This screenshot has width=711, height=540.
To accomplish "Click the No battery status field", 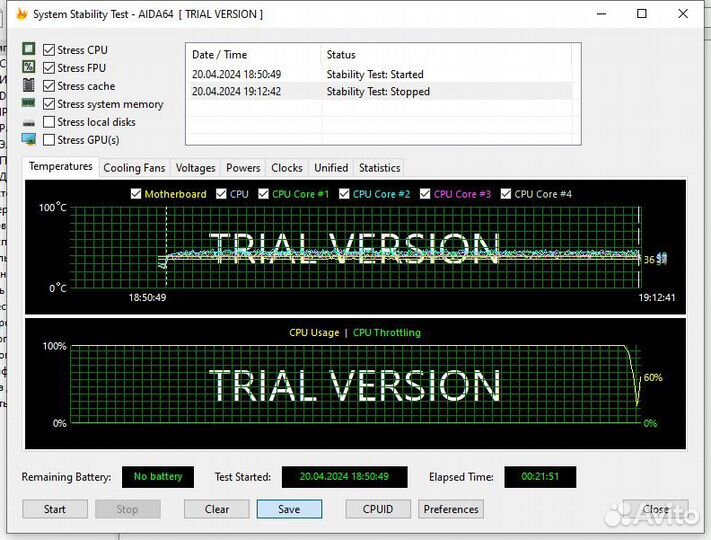I will [x=158, y=477].
